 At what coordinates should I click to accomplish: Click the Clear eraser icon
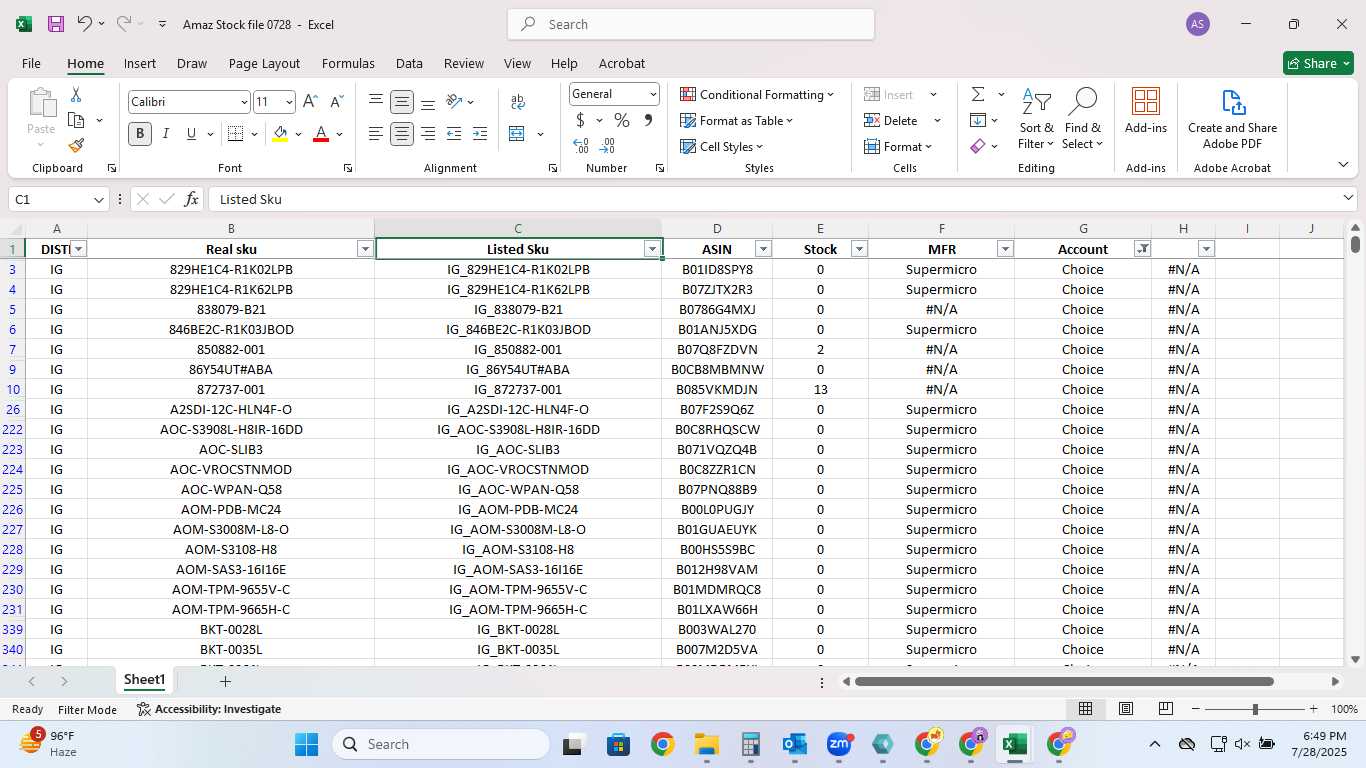pos(978,146)
